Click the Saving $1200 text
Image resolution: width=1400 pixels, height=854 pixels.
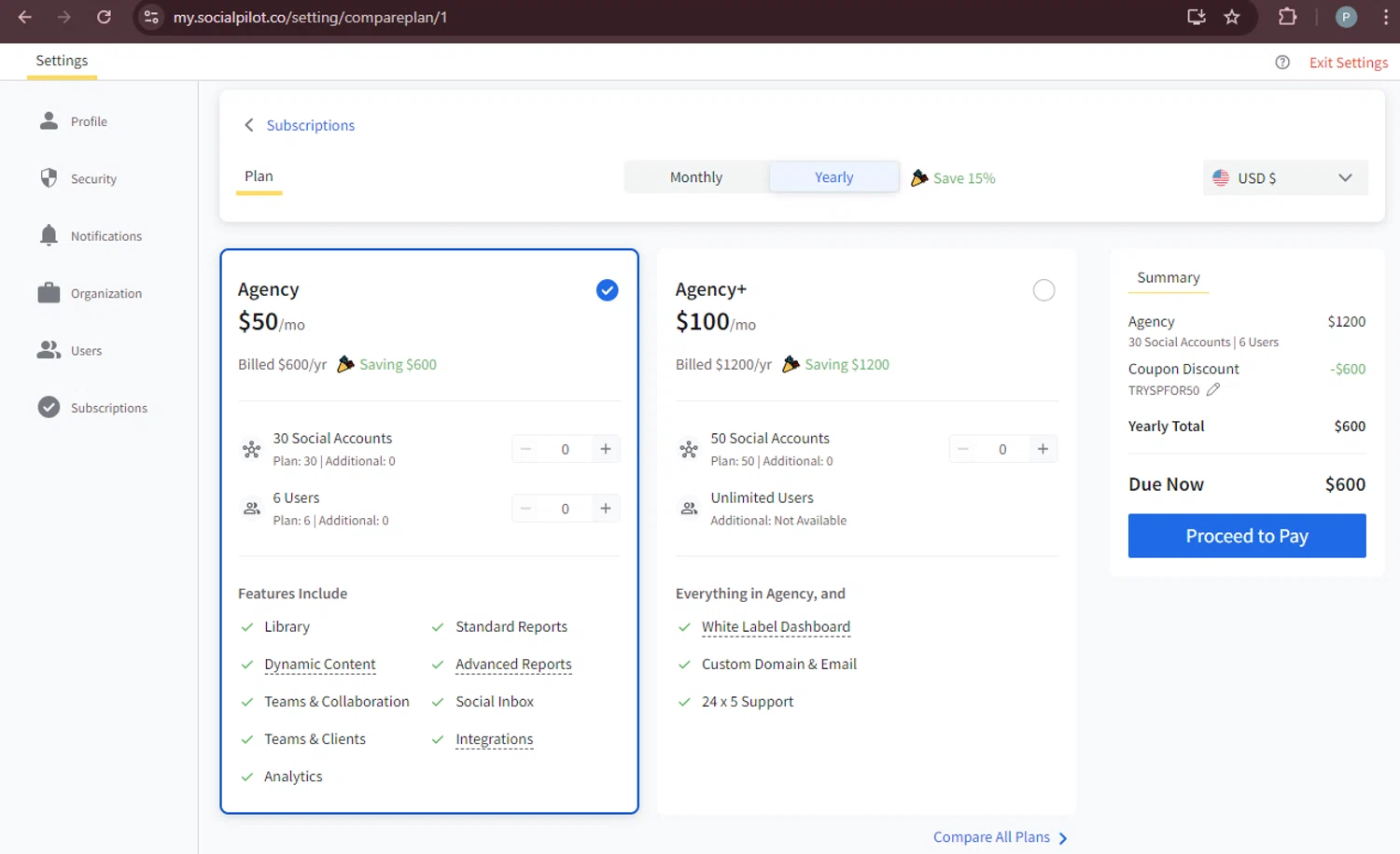click(x=847, y=364)
